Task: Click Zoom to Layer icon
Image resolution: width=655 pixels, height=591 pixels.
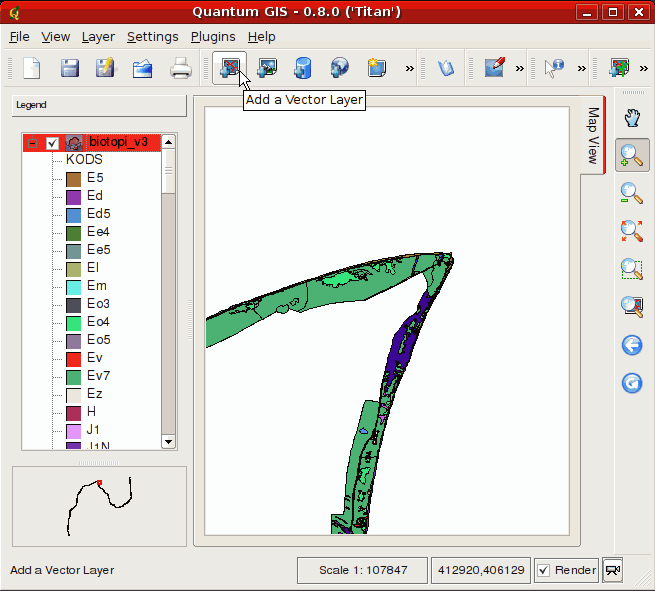Action: click(632, 307)
